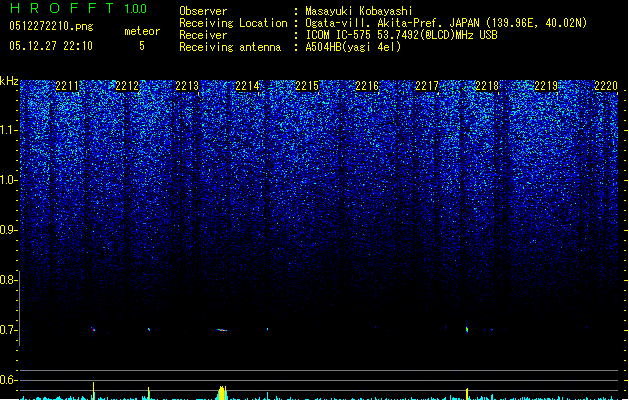
Task: Click the 0.6 frequency axis label
Action: [8, 380]
